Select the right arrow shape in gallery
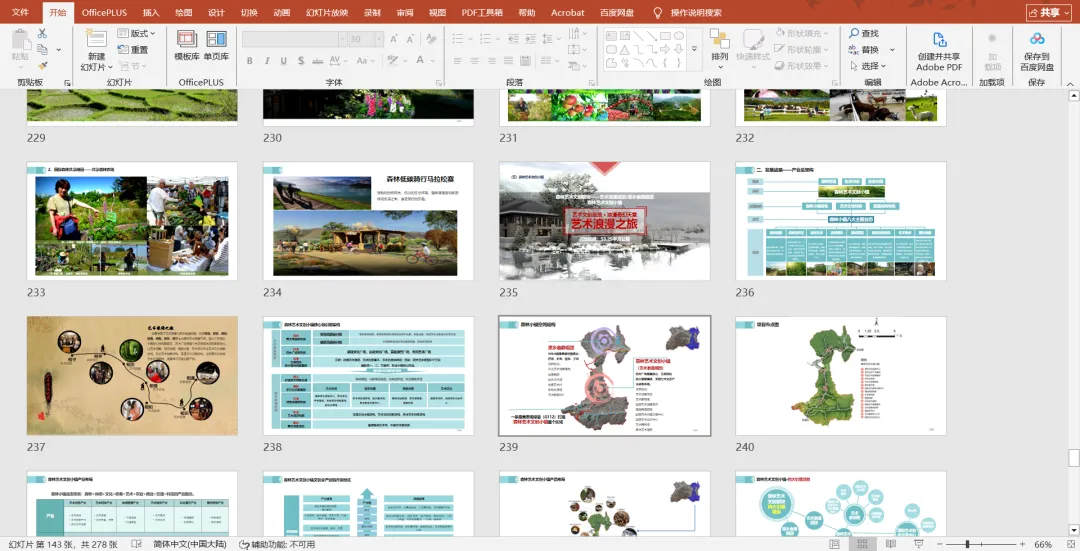 click(x=665, y=50)
